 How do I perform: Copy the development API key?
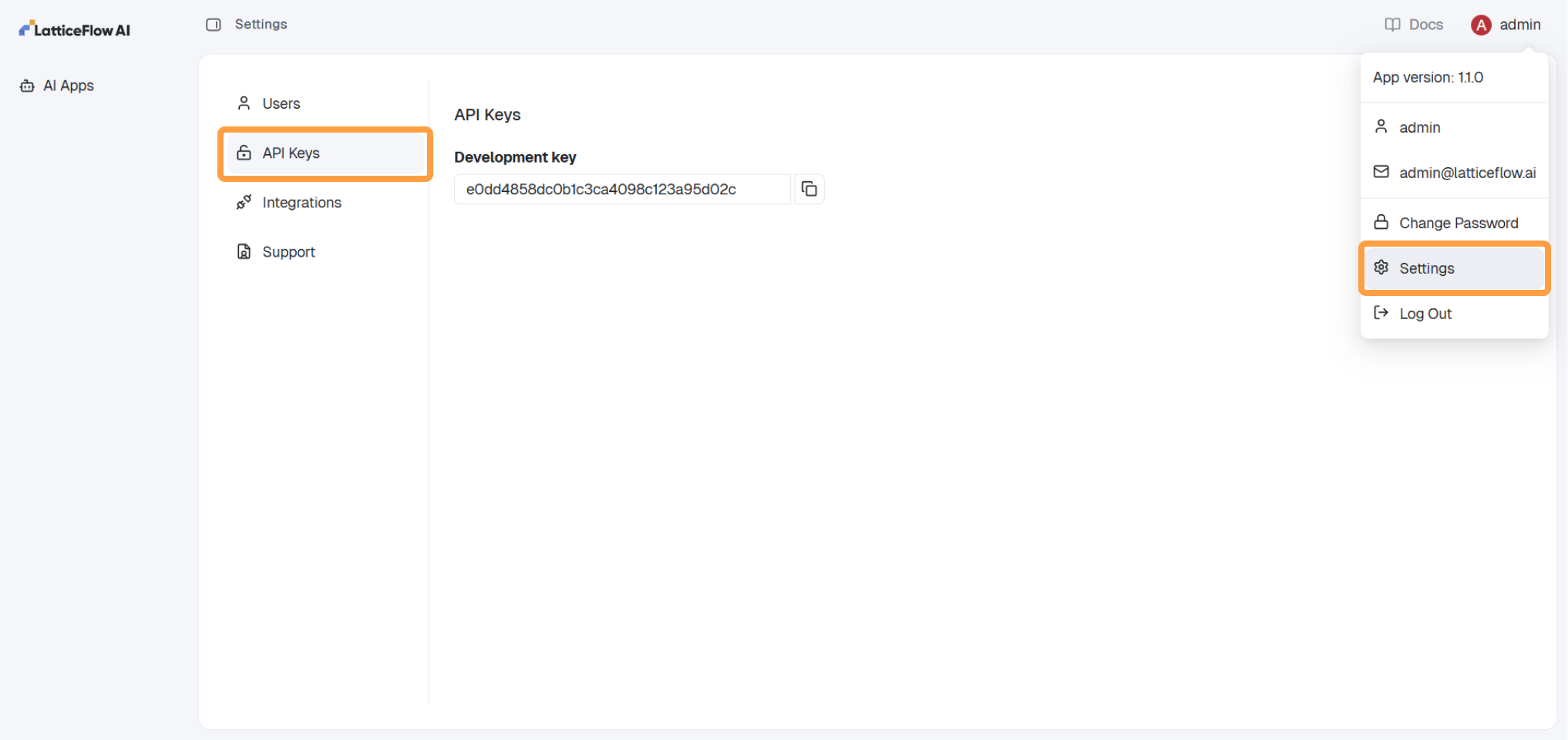tap(809, 188)
